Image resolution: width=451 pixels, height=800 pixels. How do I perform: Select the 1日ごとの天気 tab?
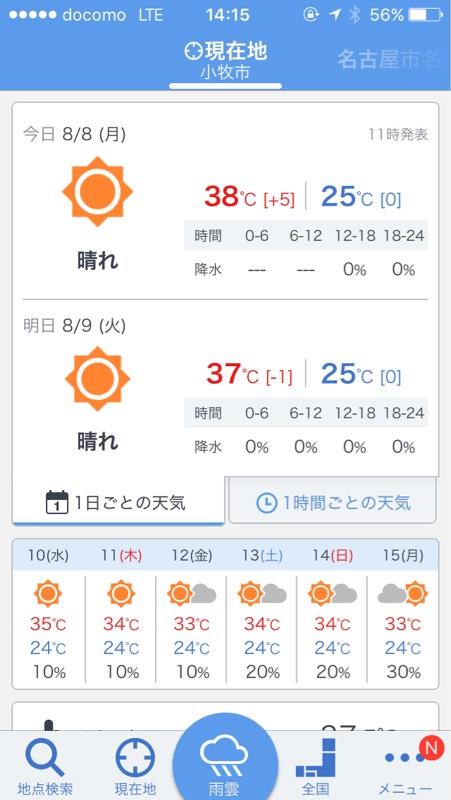tap(118, 503)
